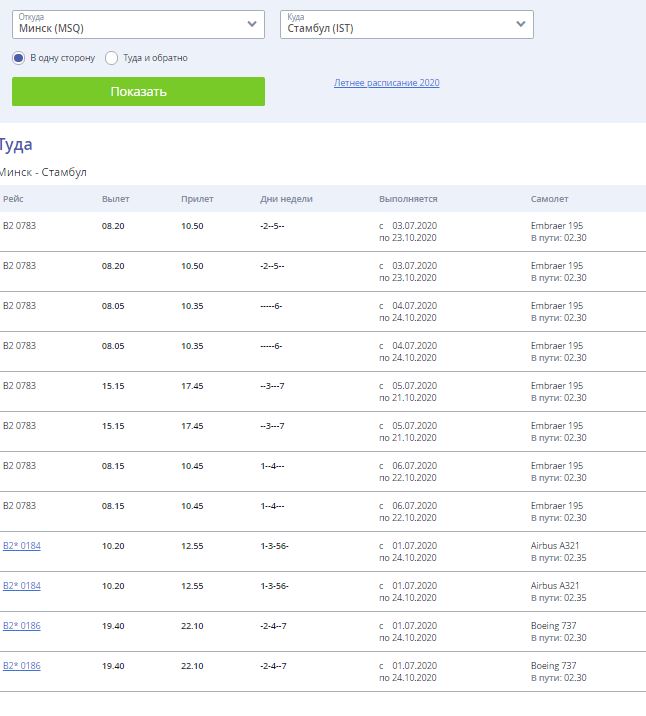This screenshot has width=646, height=716.
Task: Open the upper B2* 0184 flight link
Action: pos(21,546)
